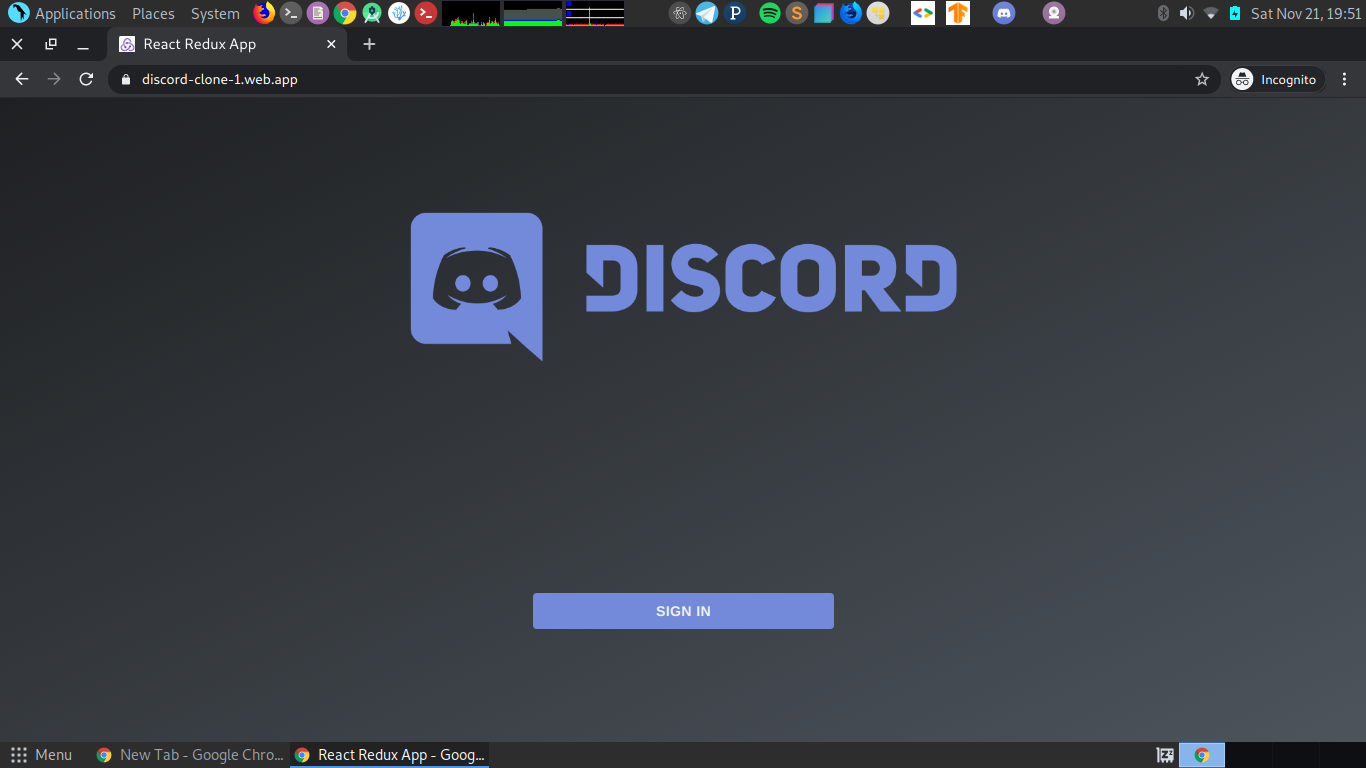Open the Wi-Fi network tray icon
This screenshot has width=1366, height=768.
pyautogui.click(x=1211, y=13)
